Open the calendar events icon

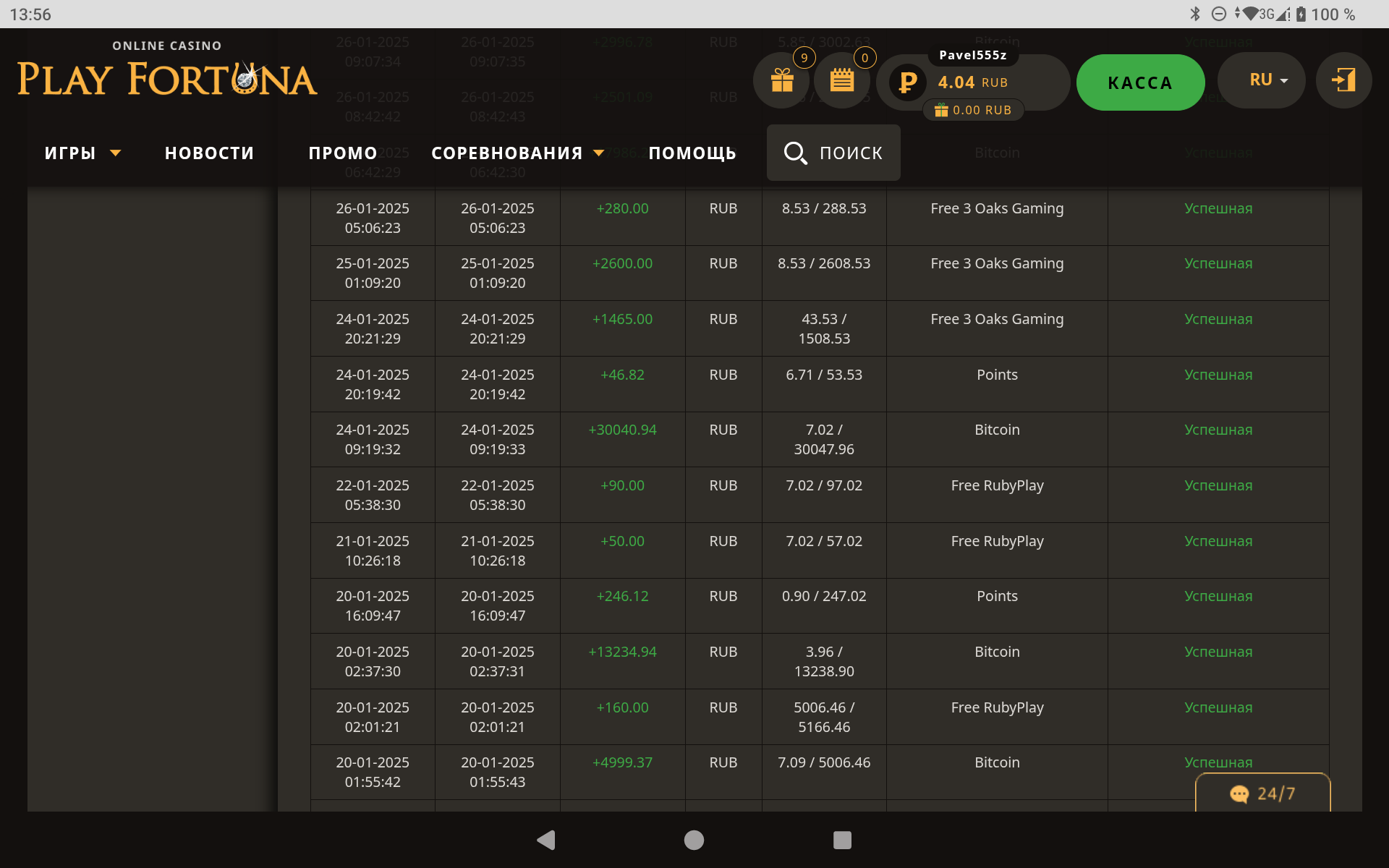click(841, 80)
